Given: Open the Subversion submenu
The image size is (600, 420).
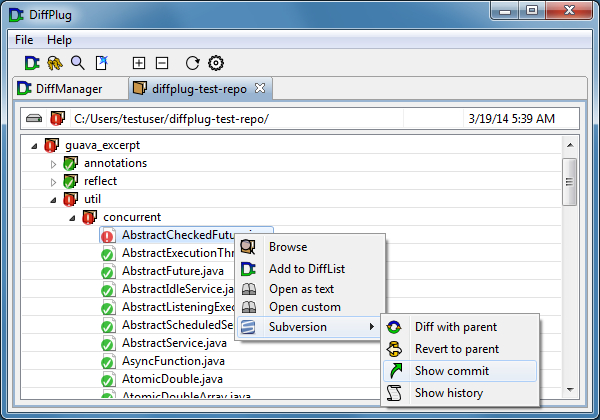Looking at the screenshot, I should (x=310, y=327).
